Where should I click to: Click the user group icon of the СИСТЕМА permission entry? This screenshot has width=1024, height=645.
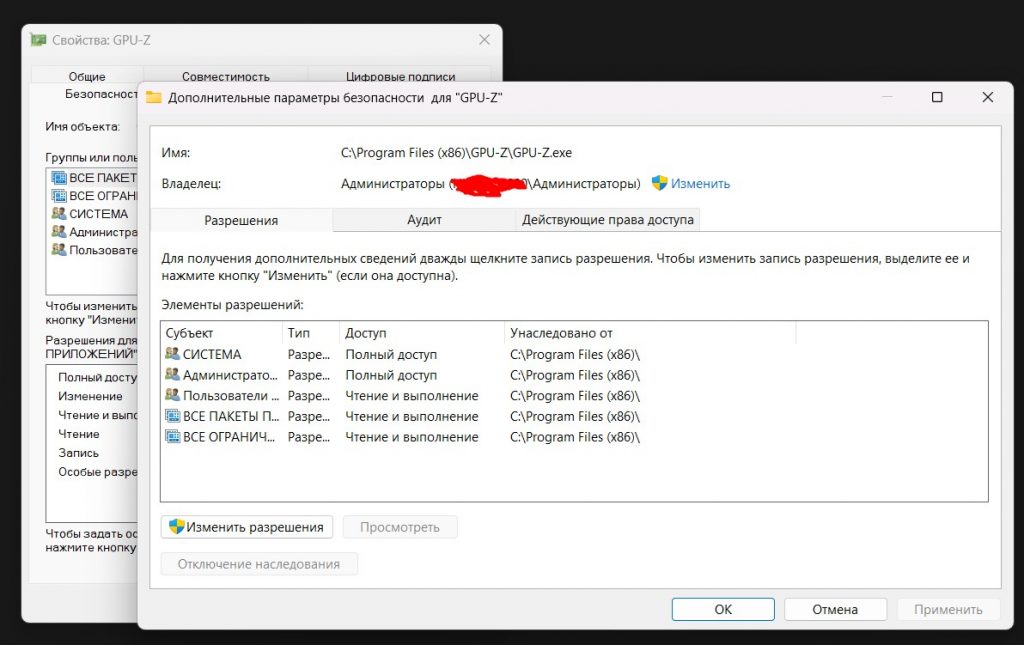(172, 354)
